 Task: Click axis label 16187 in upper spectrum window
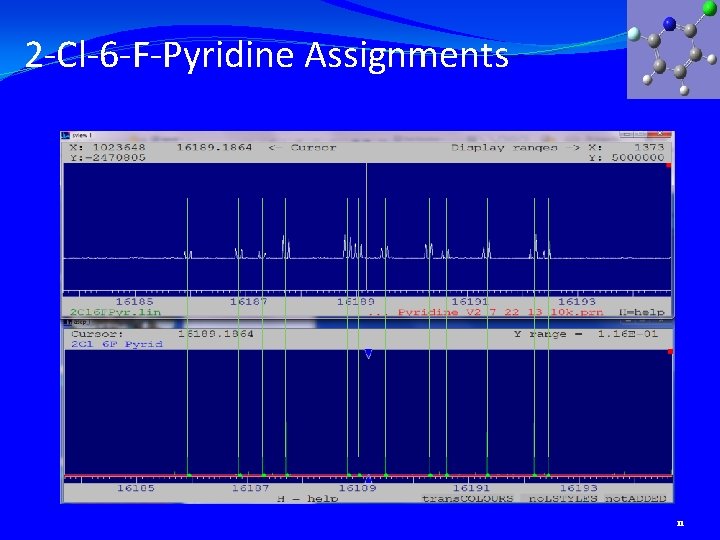pyautogui.click(x=248, y=302)
